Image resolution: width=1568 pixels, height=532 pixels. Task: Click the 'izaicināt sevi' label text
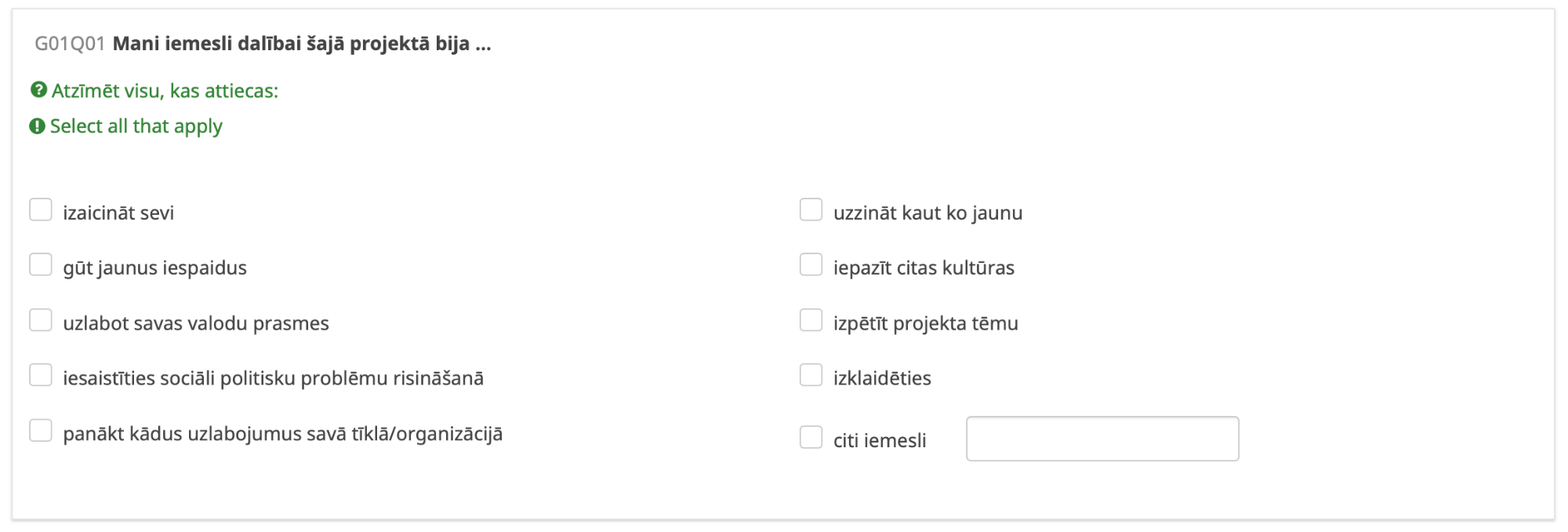point(118,213)
